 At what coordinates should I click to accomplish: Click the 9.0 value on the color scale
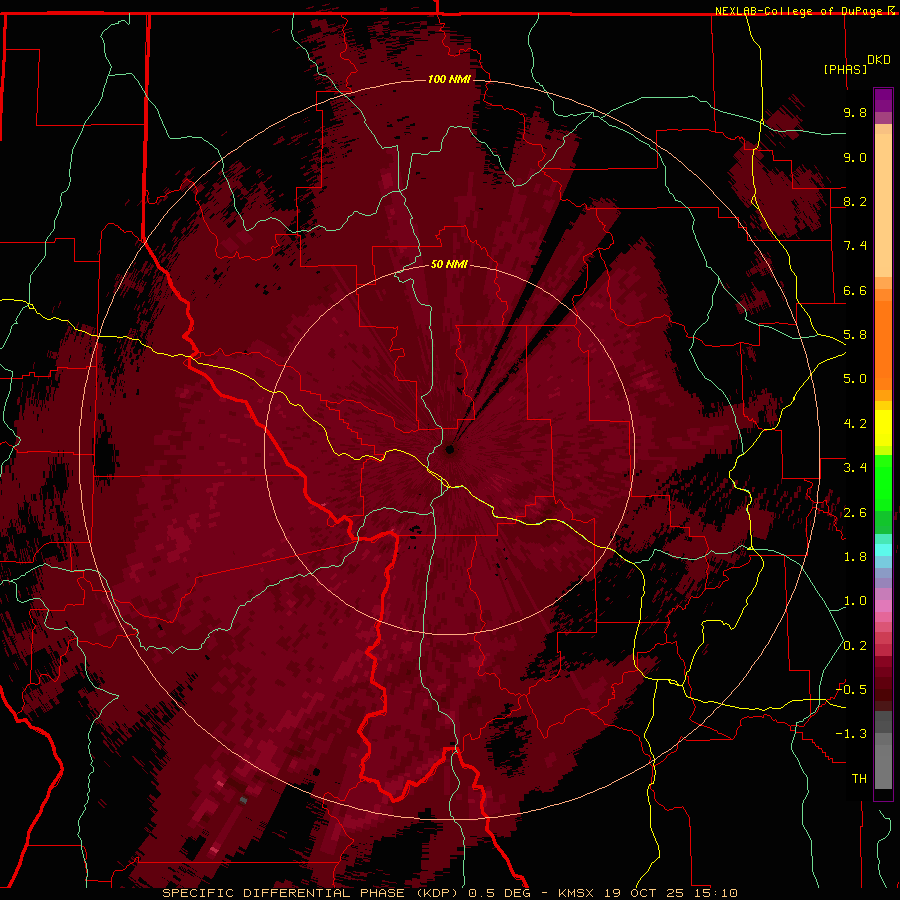click(x=855, y=157)
